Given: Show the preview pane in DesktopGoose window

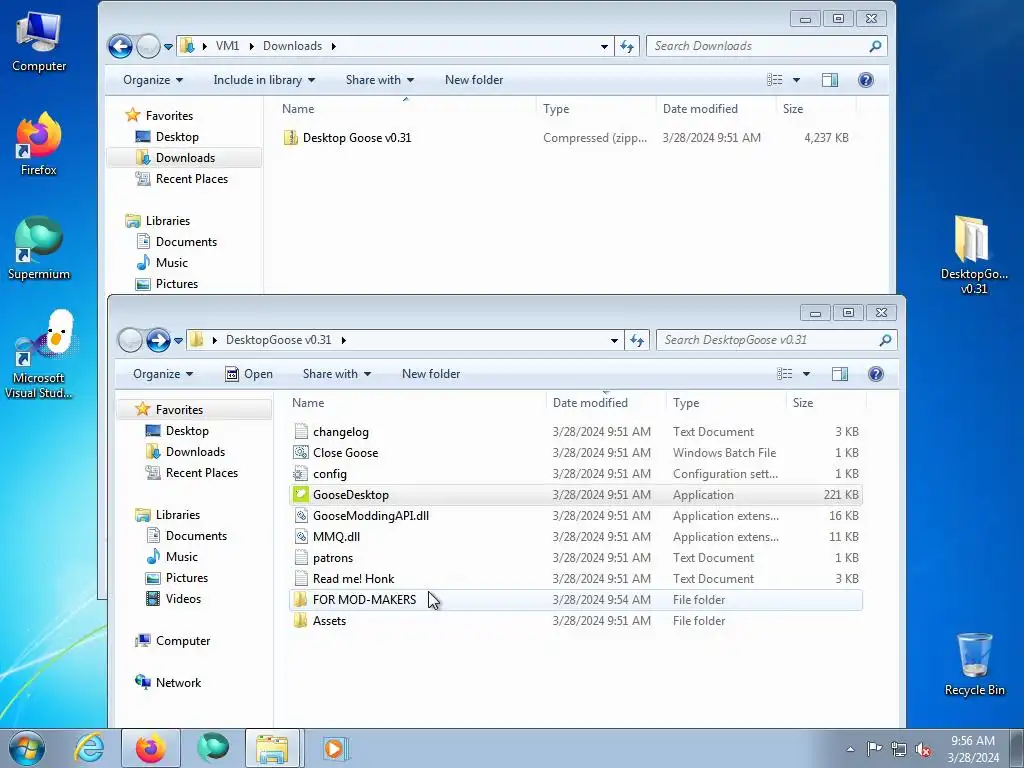Looking at the screenshot, I should 839,374.
